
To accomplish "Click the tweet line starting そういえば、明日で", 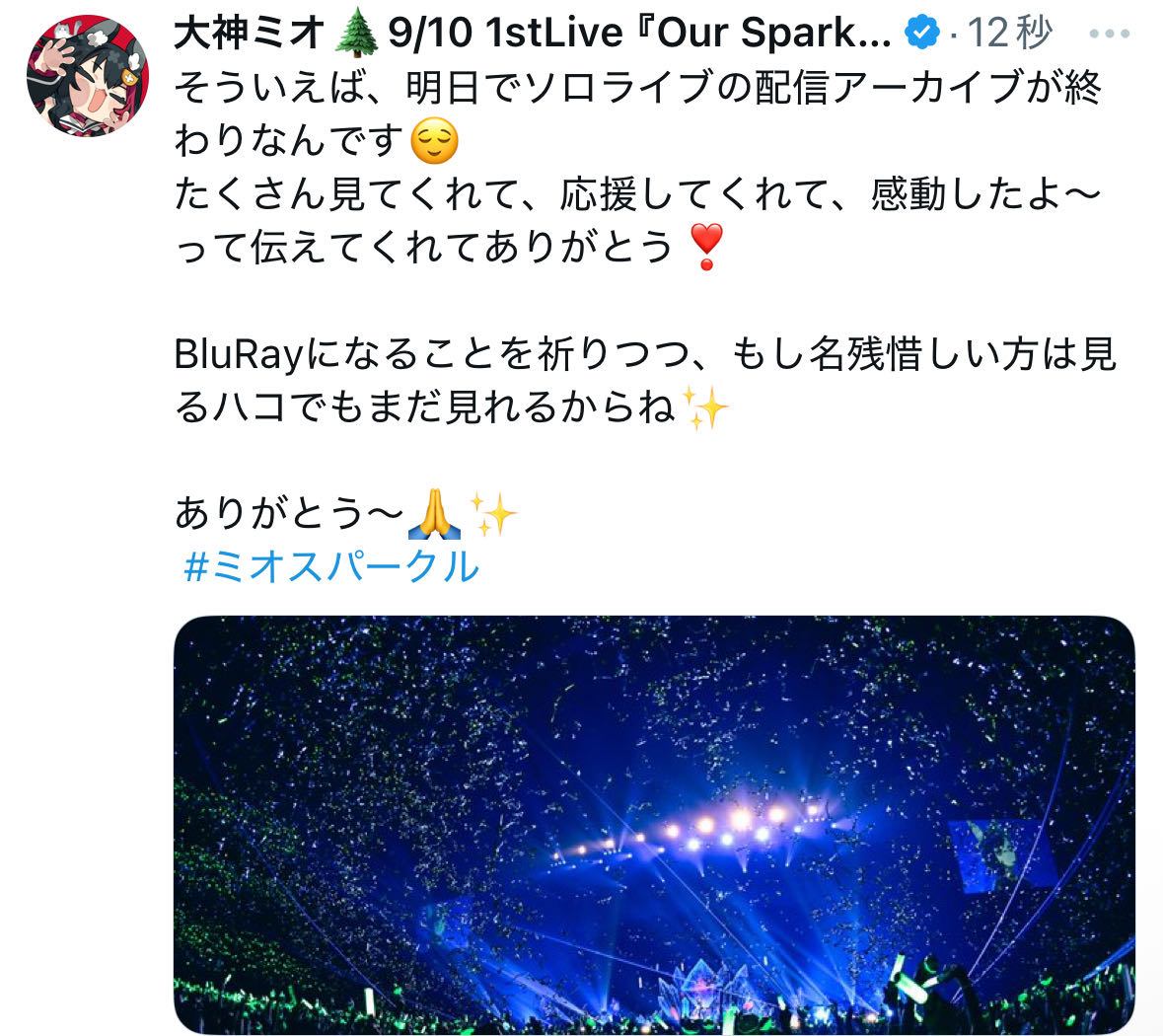I will [638, 88].
